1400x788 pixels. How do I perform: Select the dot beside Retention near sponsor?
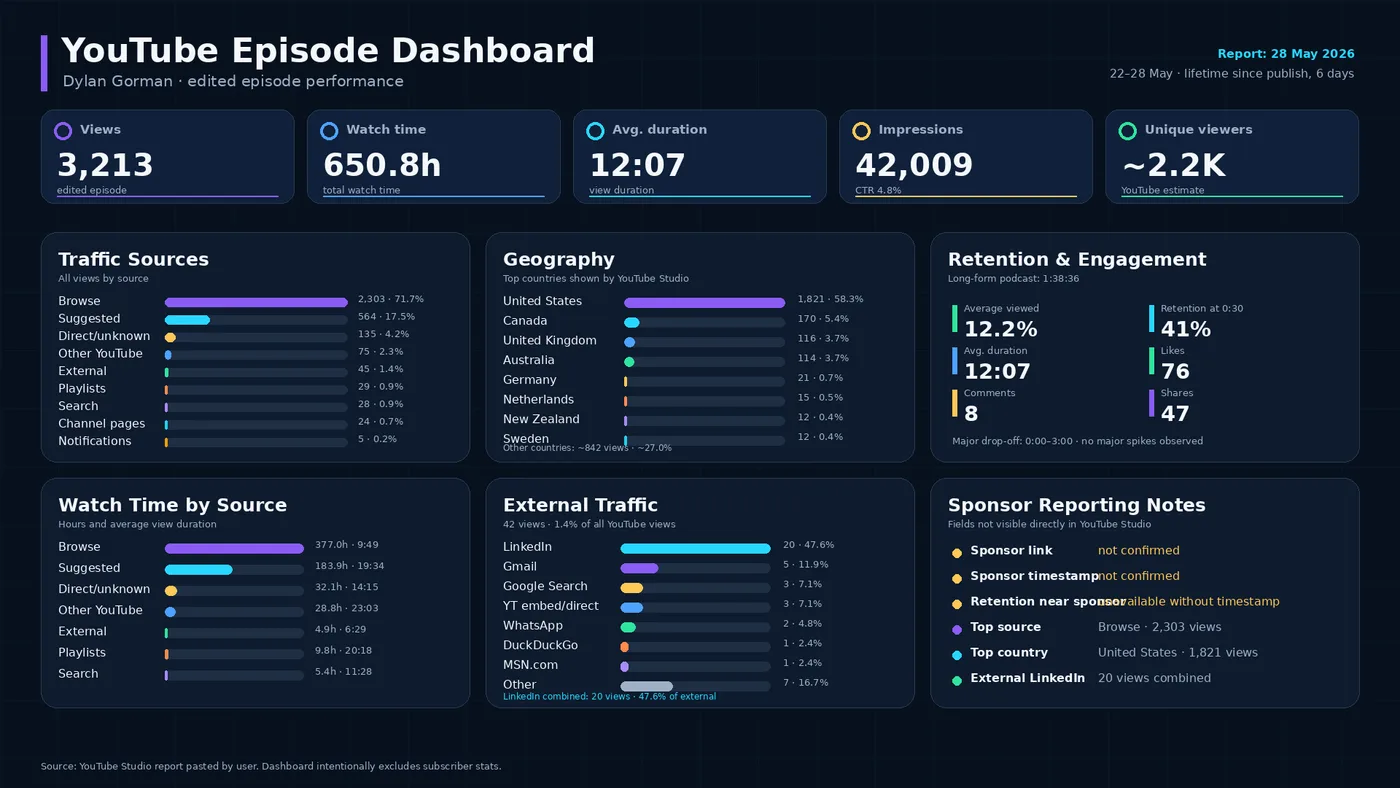tap(957, 604)
